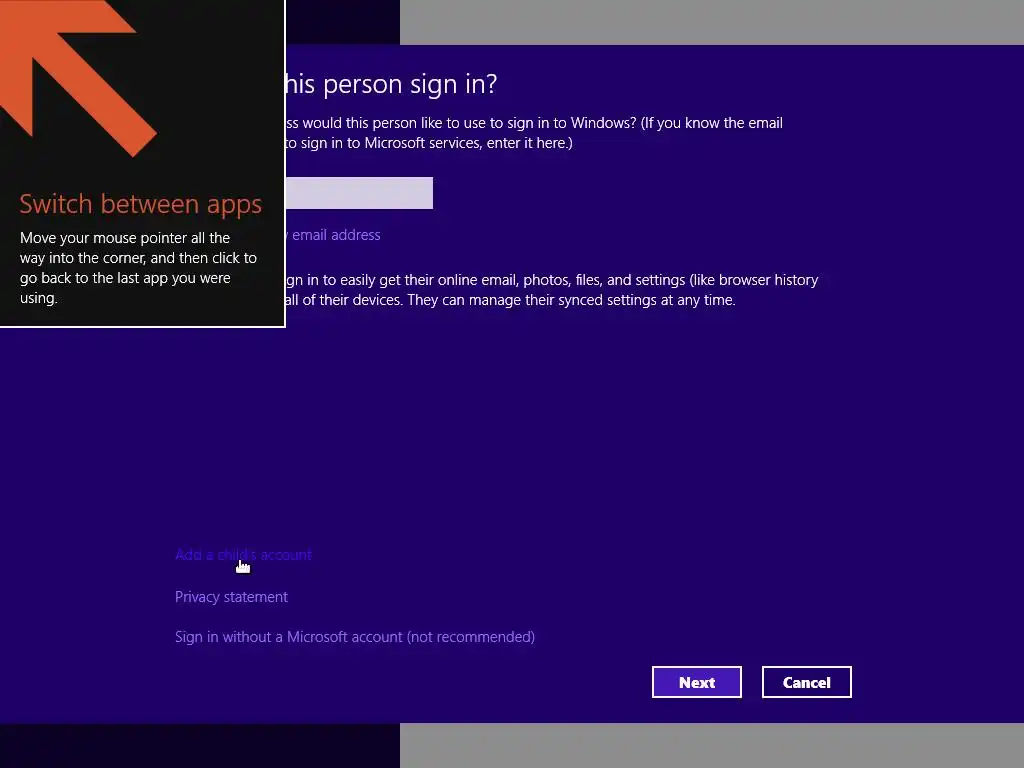Click the text mentioning 'sign in to Windows?'
1024x768 pixels.
tap(534, 133)
